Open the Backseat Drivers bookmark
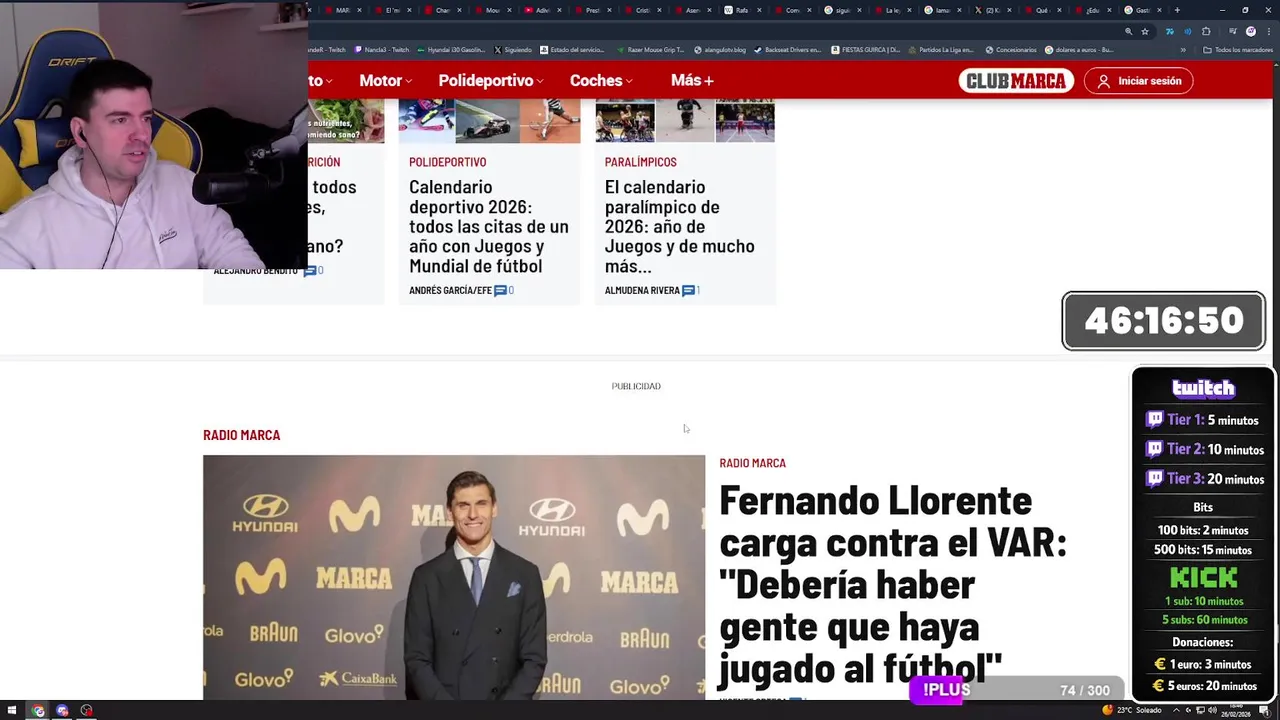 click(788, 49)
